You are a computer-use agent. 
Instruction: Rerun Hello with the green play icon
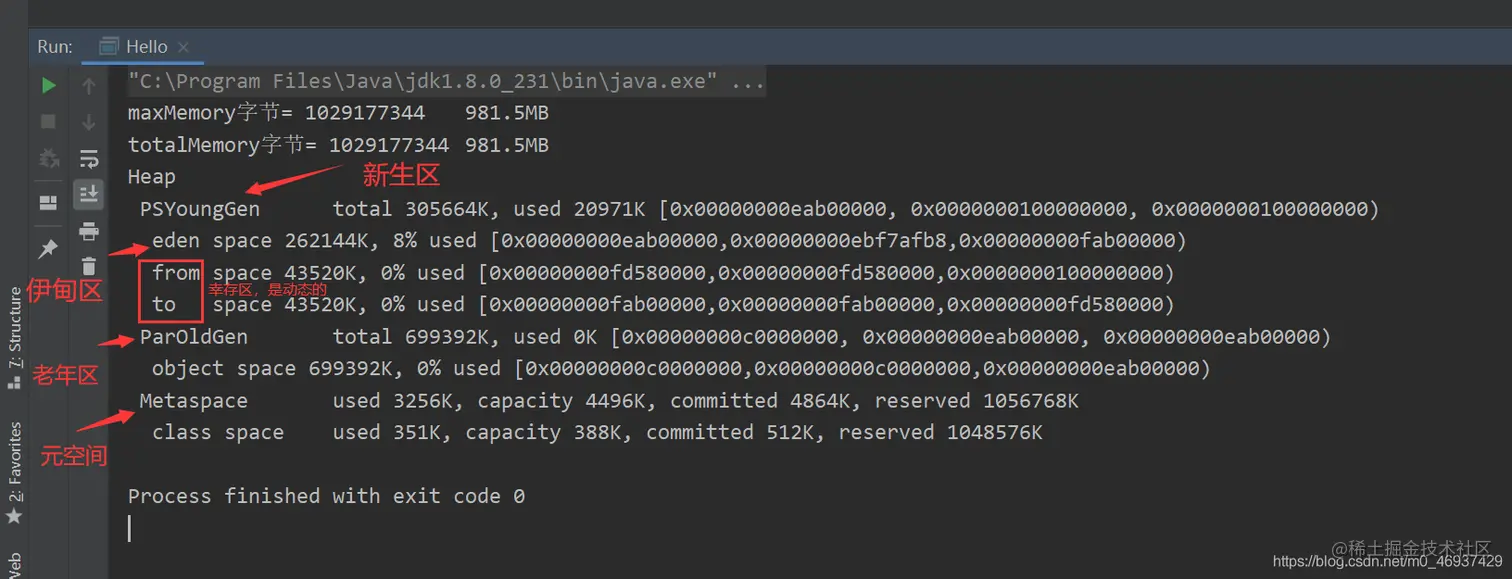[x=48, y=86]
